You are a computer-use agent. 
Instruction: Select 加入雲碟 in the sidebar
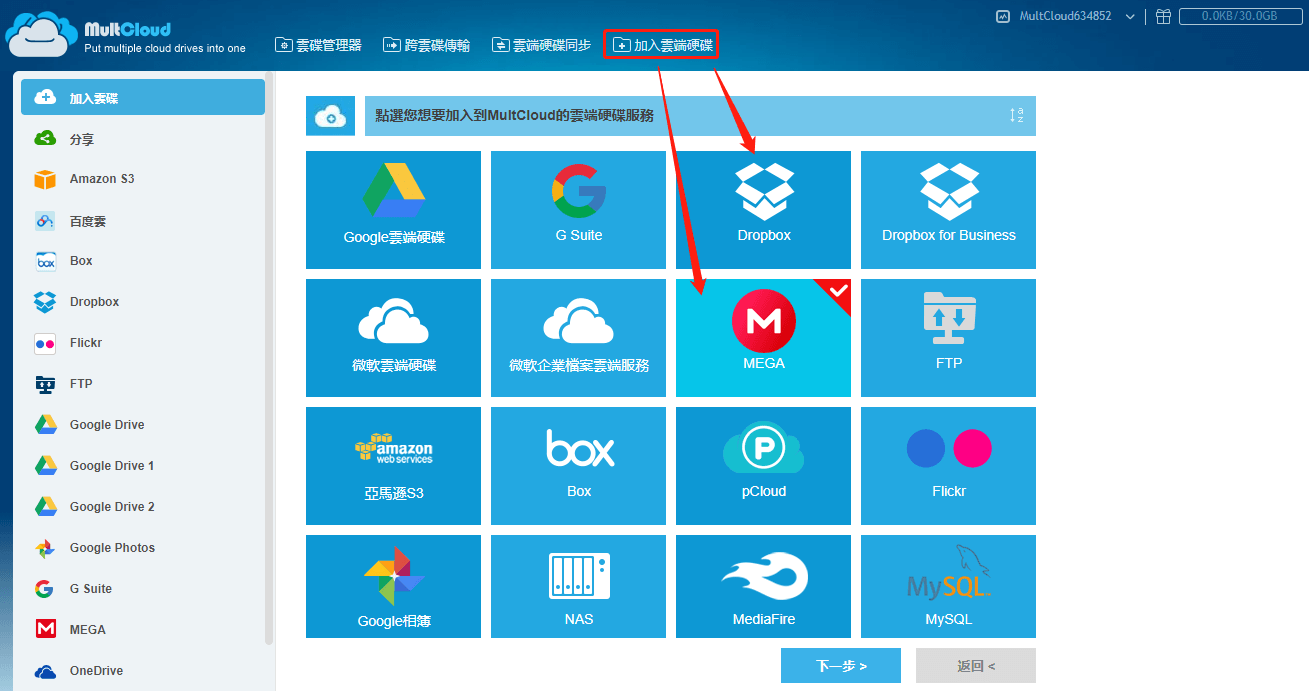click(x=143, y=98)
